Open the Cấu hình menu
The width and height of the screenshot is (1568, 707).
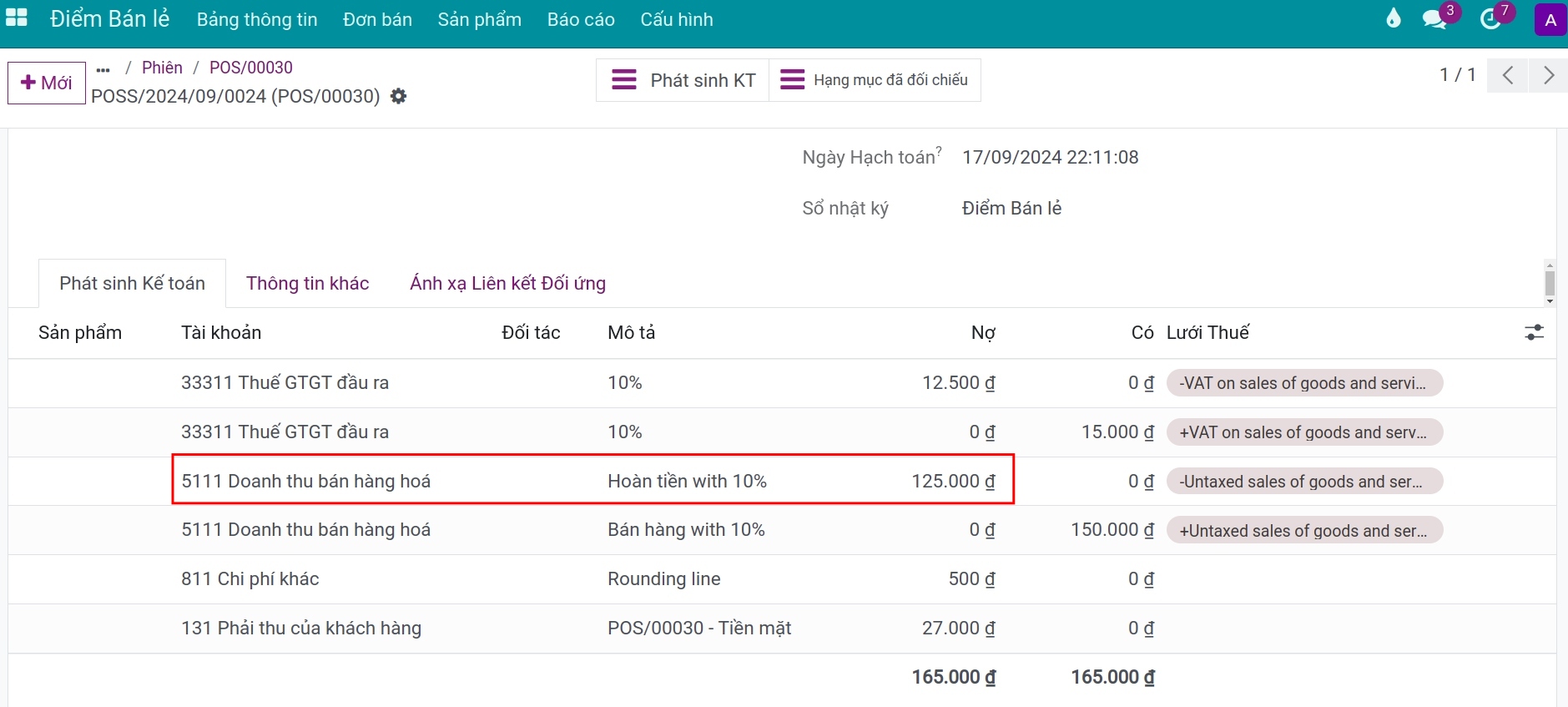pyautogui.click(x=676, y=20)
